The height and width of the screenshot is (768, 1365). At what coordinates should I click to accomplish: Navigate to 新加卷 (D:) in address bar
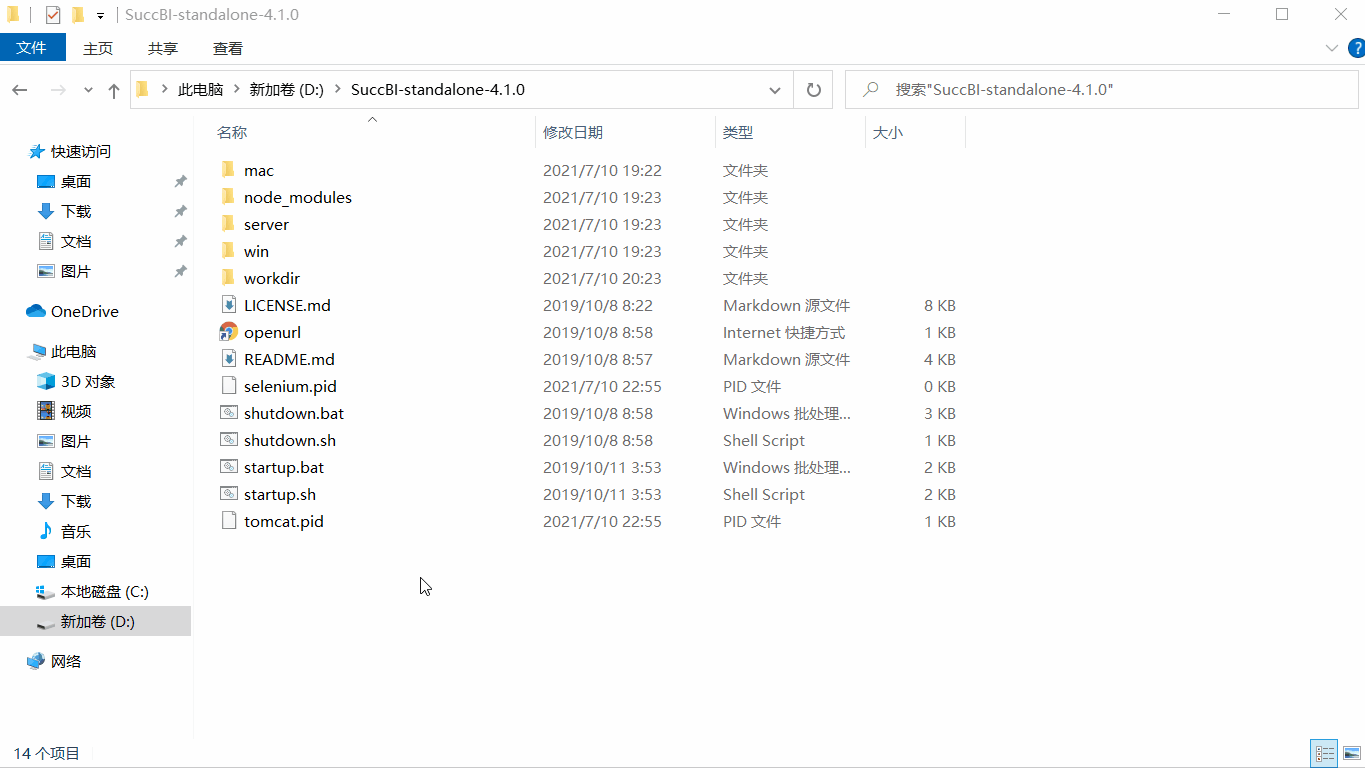point(286,89)
